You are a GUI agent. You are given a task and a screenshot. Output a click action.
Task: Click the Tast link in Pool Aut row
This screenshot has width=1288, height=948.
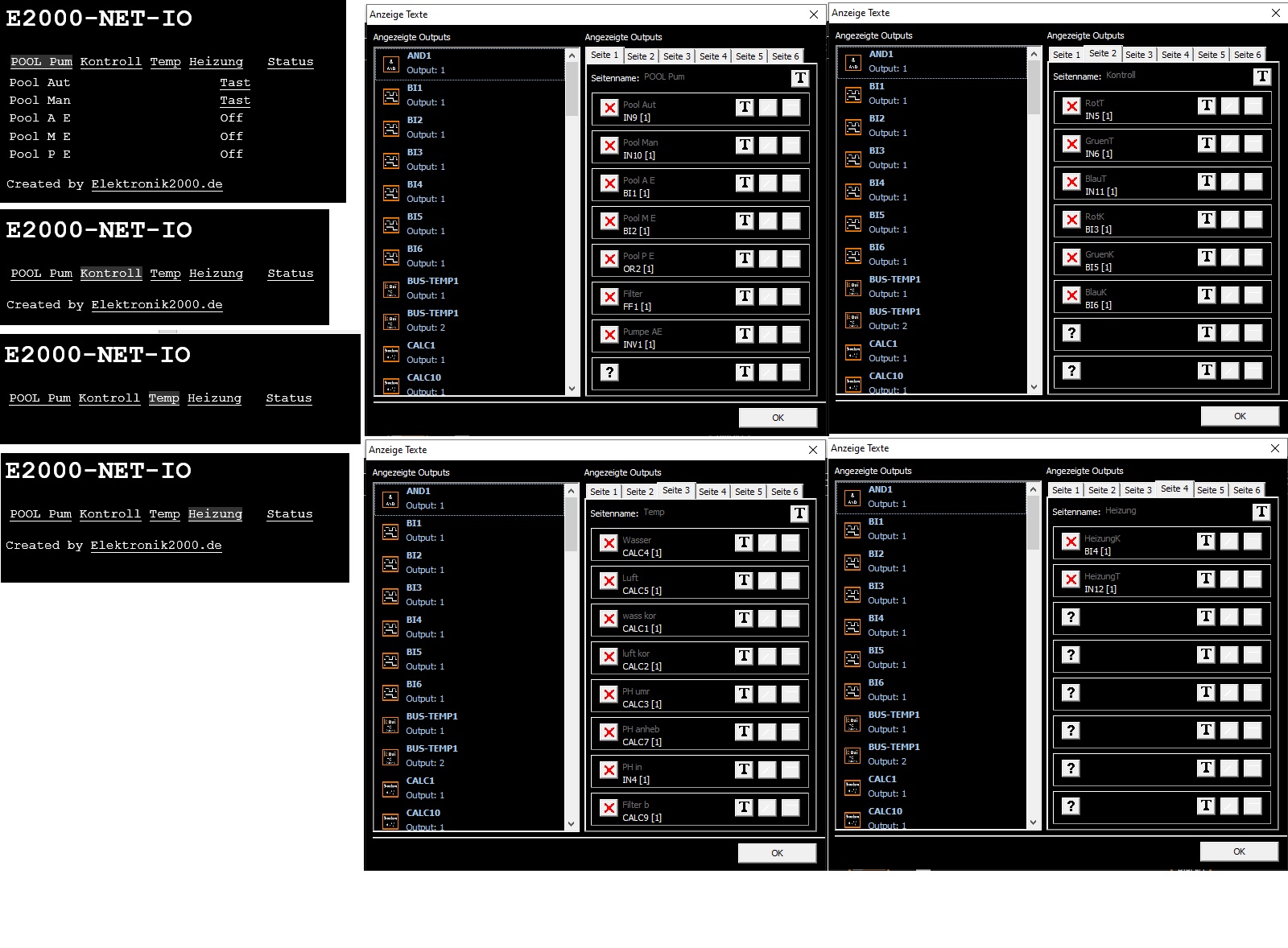click(x=235, y=83)
